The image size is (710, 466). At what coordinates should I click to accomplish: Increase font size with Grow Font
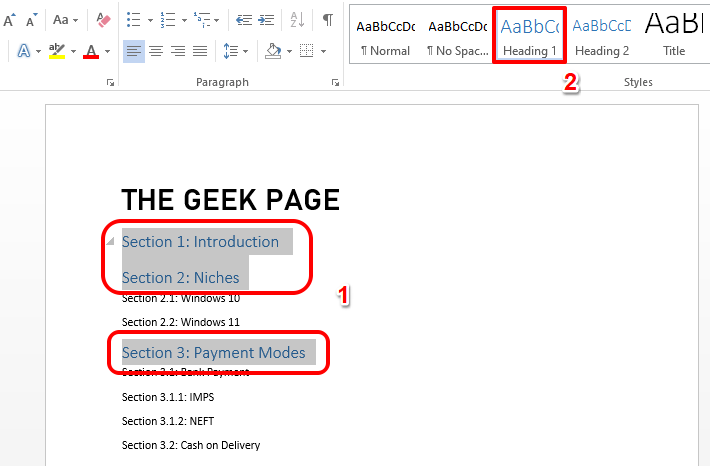pos(9,20)
